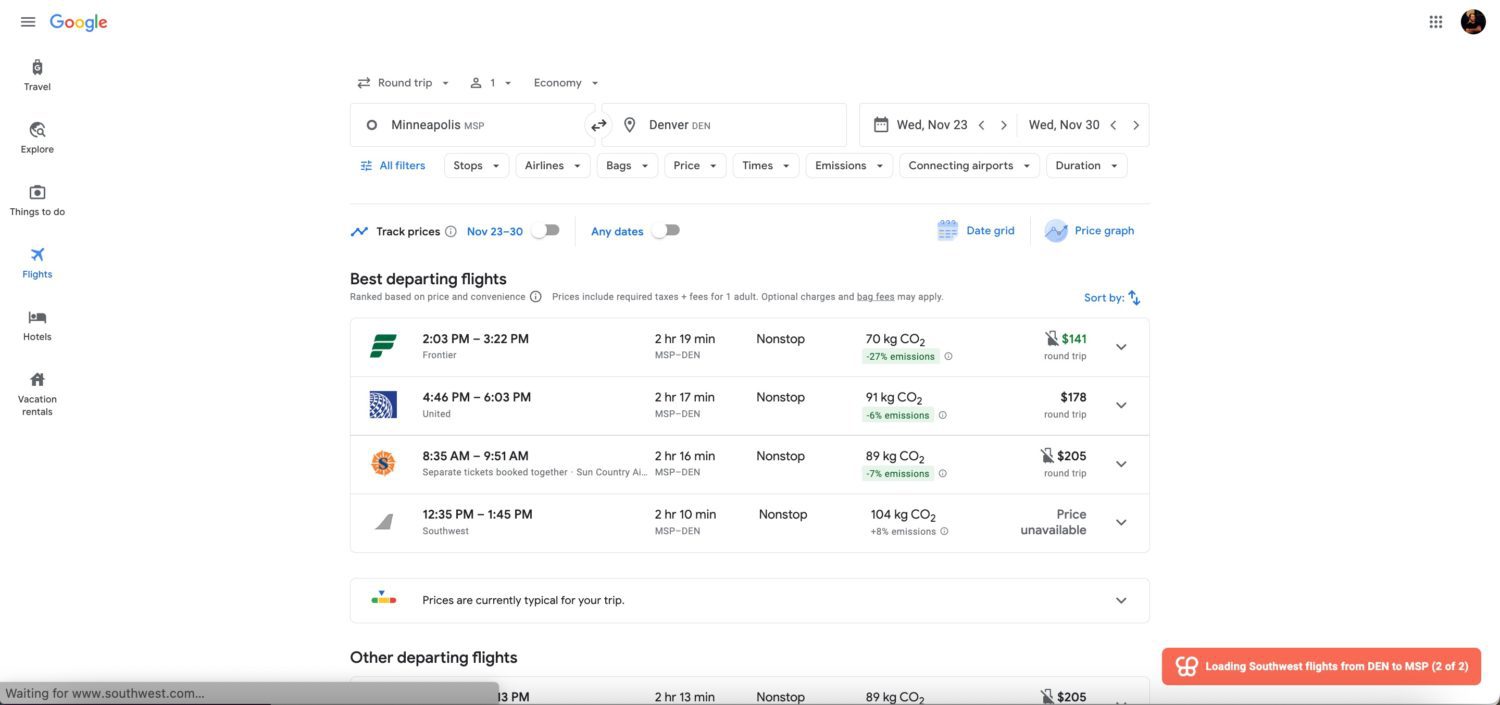Open the Google apps grid

[1436, 22]
